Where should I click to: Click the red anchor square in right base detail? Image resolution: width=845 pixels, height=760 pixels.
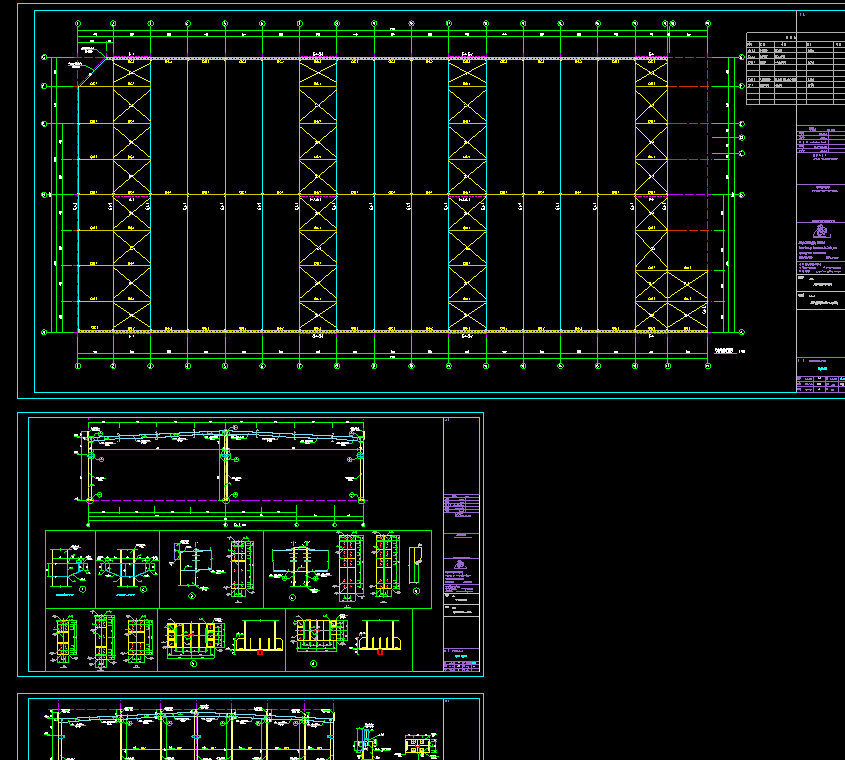(x=381, y=652)
